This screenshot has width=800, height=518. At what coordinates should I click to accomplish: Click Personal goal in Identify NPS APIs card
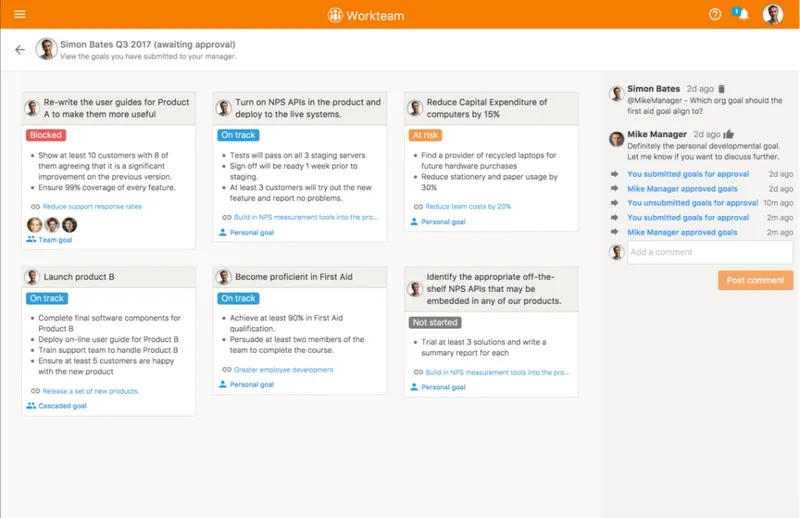pos(443,387)
